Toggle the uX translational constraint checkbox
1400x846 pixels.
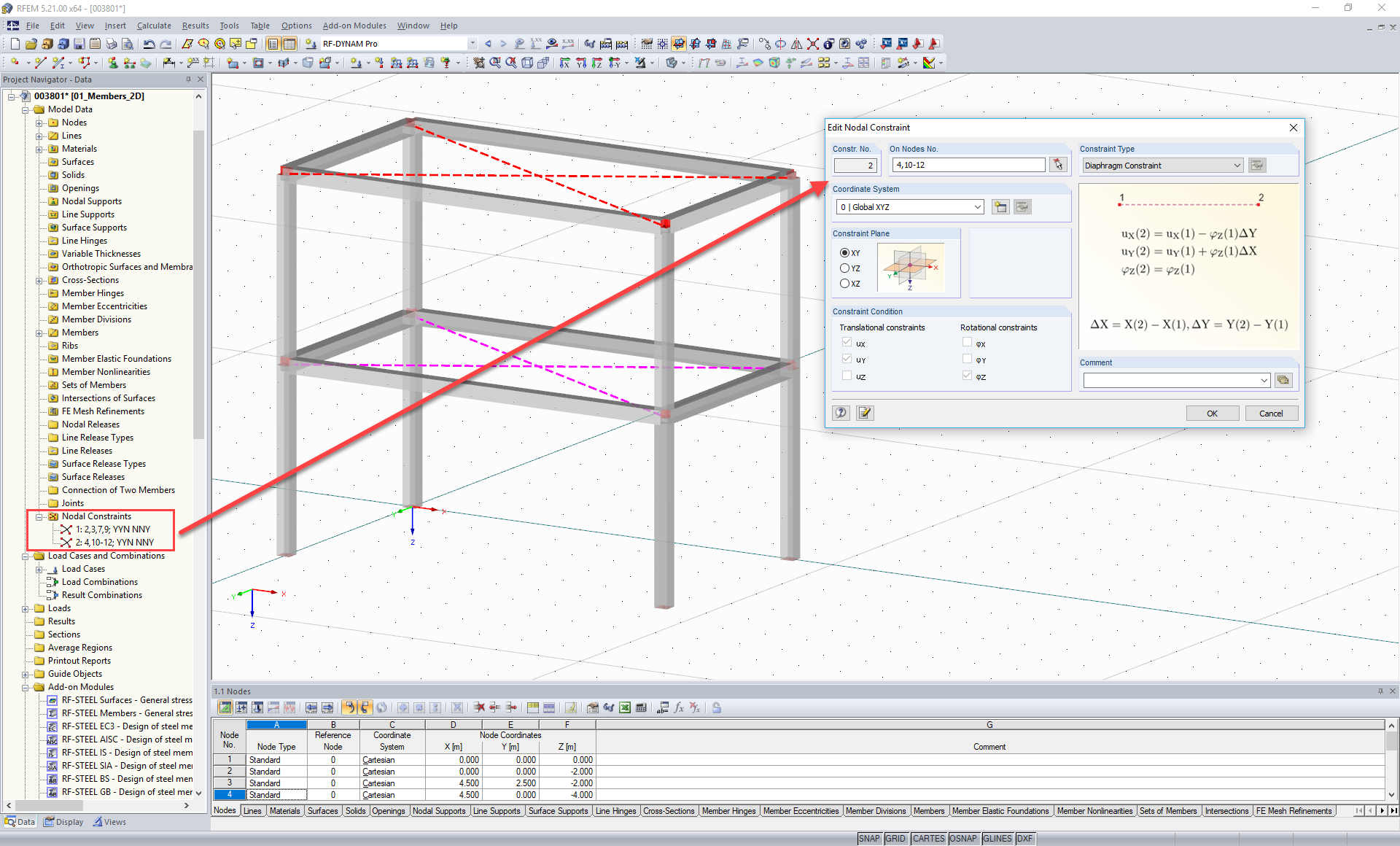click(x=845, y=343)
